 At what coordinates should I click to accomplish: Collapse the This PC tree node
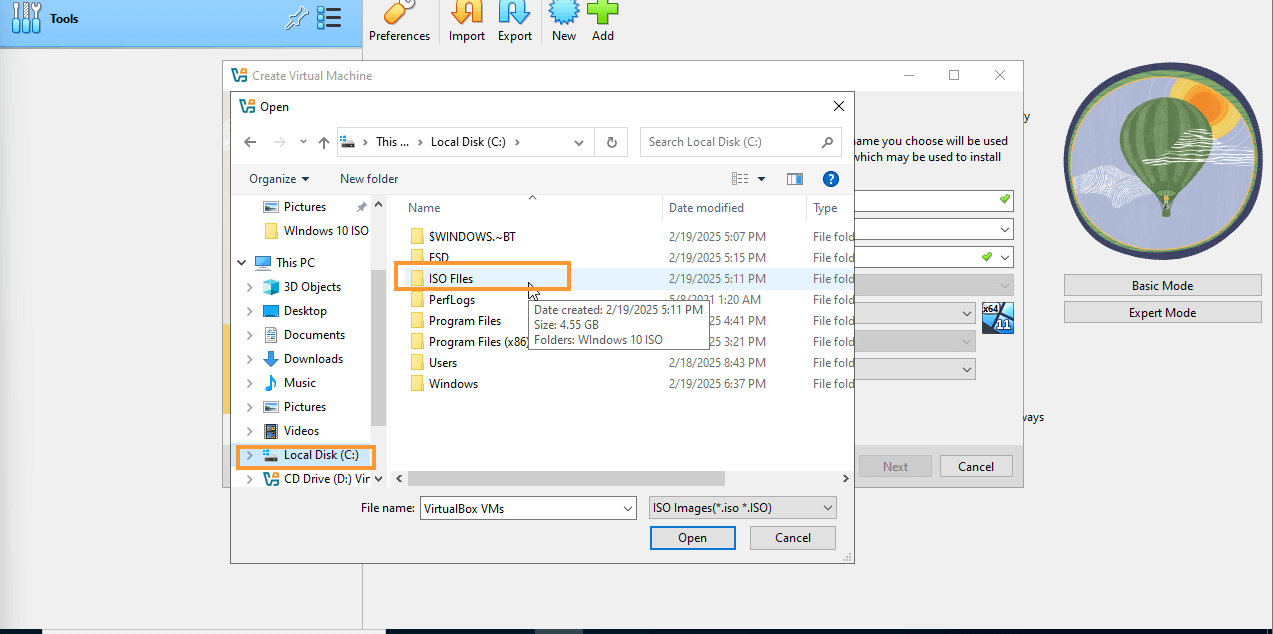pos(242,263)
